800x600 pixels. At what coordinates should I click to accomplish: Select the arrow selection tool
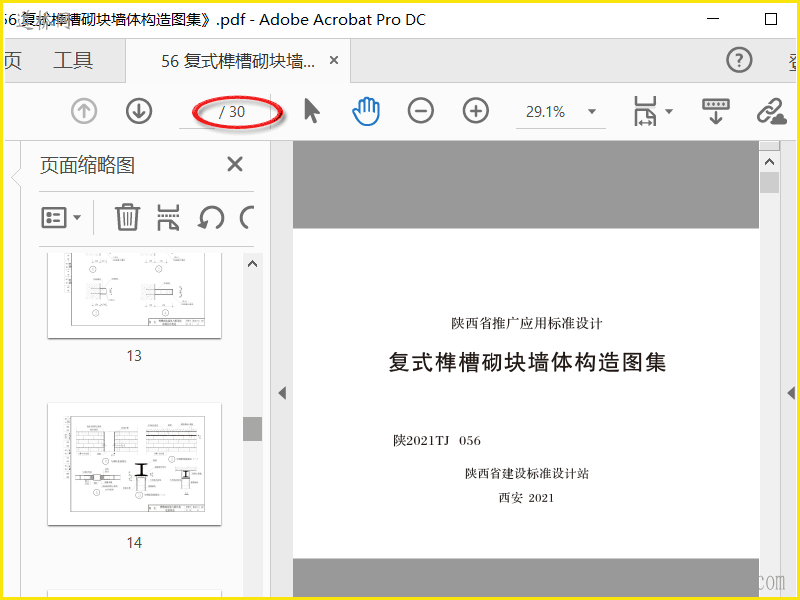(311, 111)
